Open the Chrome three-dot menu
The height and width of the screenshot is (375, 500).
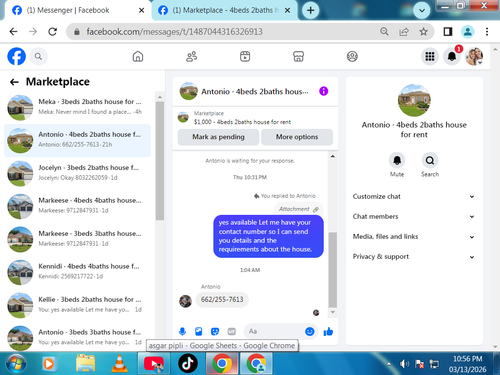pyautogui.click(x=487, y=32)
